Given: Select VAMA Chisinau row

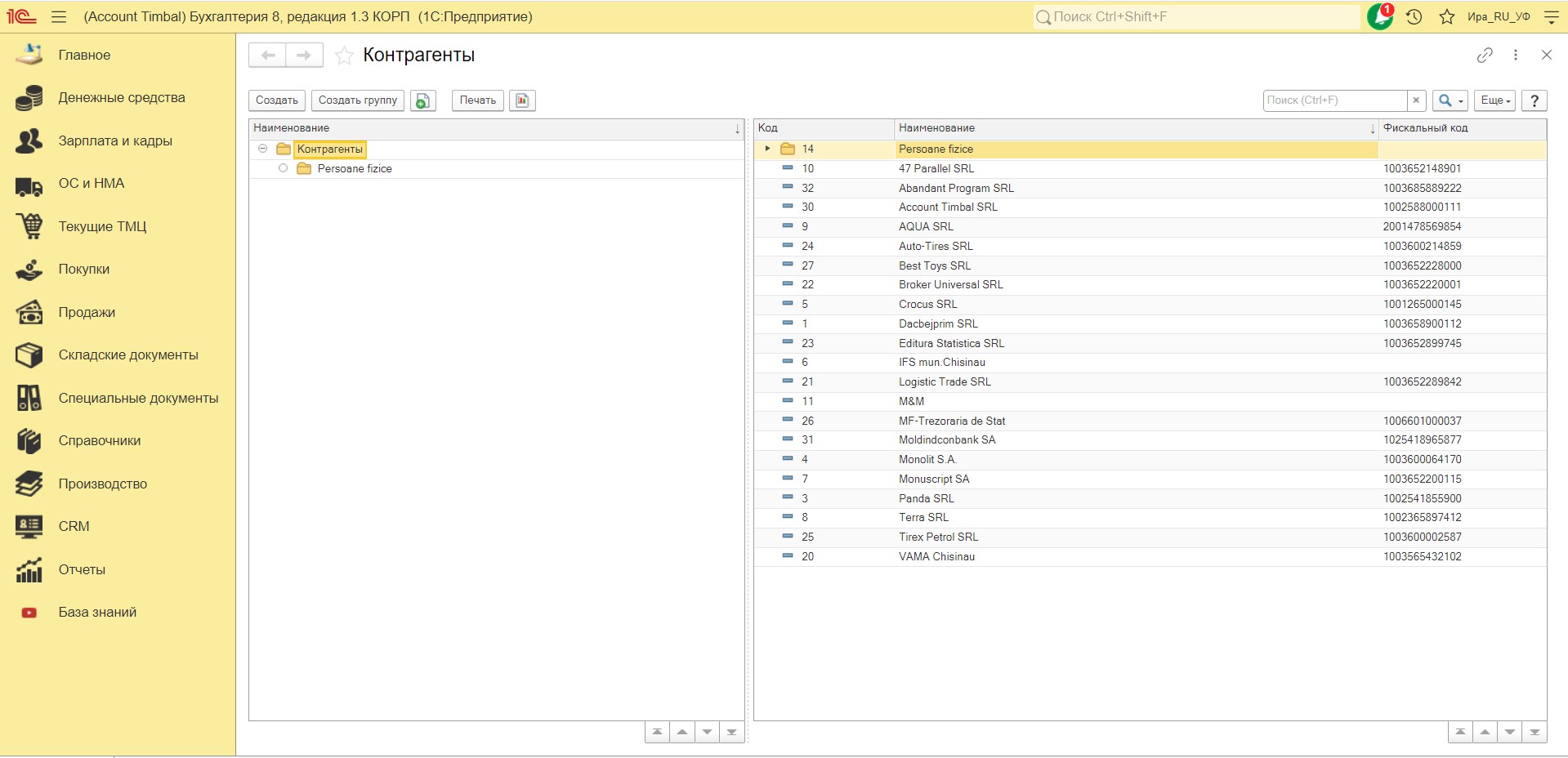Looking at the screenshot, I should [1150, 557].
